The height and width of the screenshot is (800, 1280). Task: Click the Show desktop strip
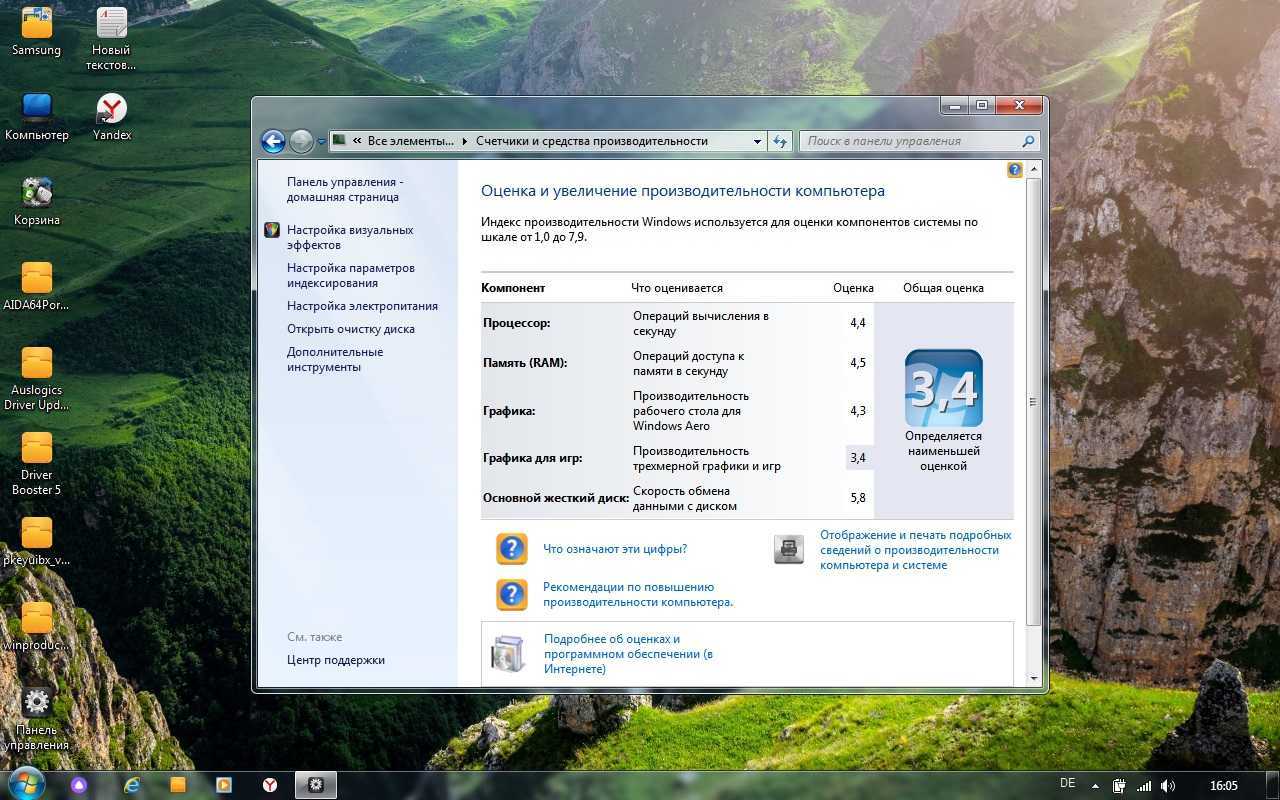pyautogui.click(x=1273, y=785)
